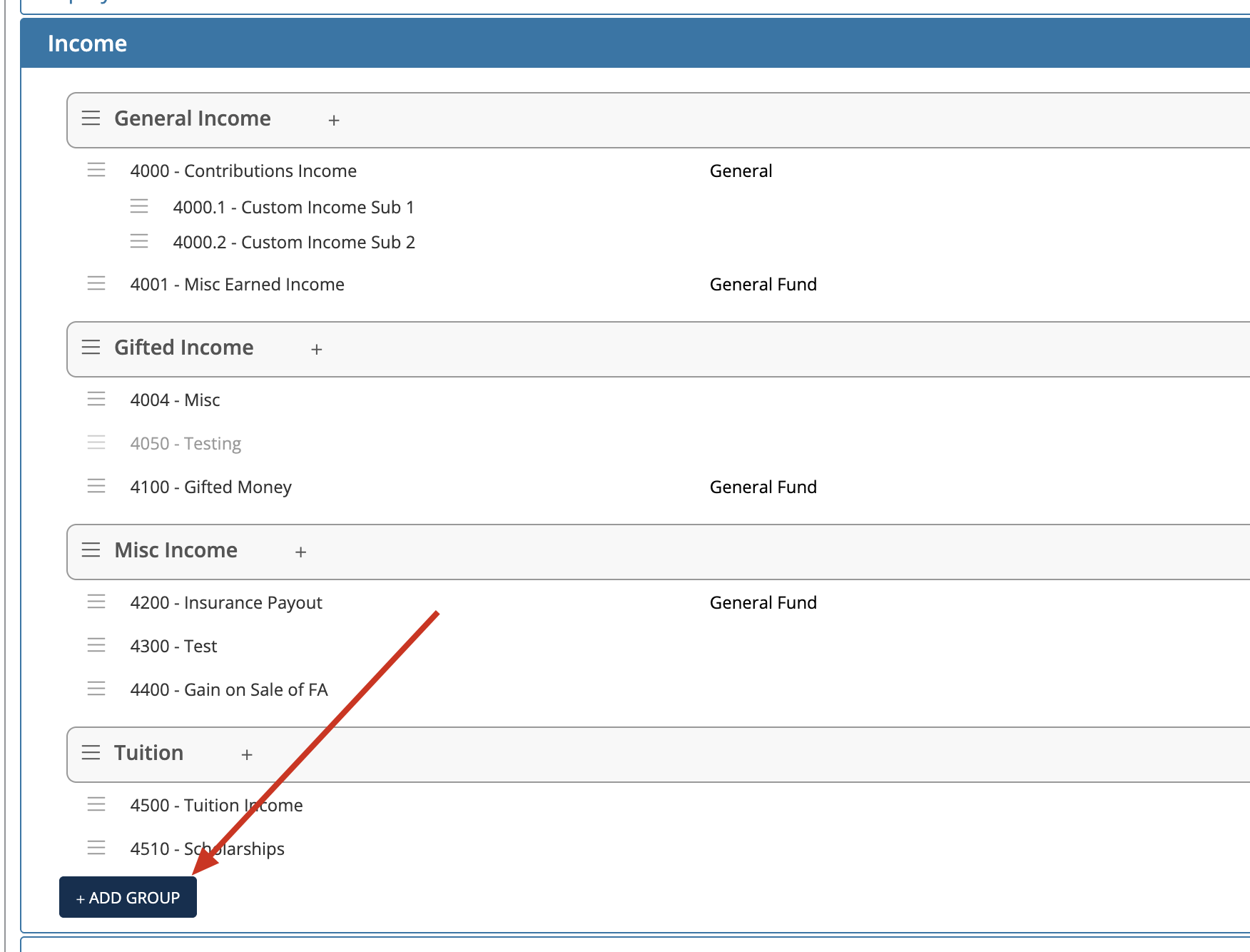This screenshot has width=1250, height=952.
Task: Grab drag handle for 4400 Gain on Sale of FA
Action: [x=96, y=689]
